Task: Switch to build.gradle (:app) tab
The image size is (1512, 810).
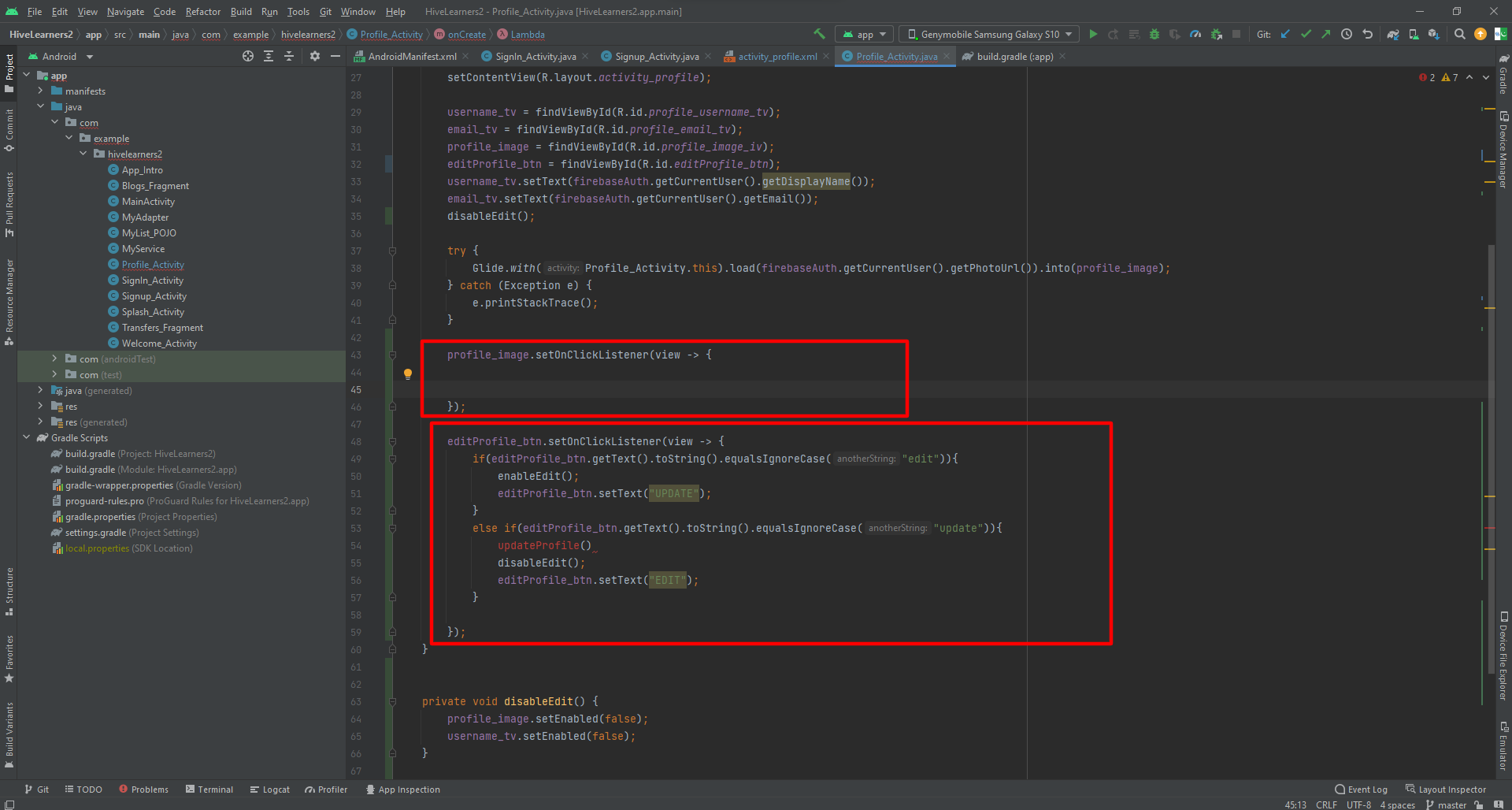Action: pyautogui.click(x=1014, y=56)
